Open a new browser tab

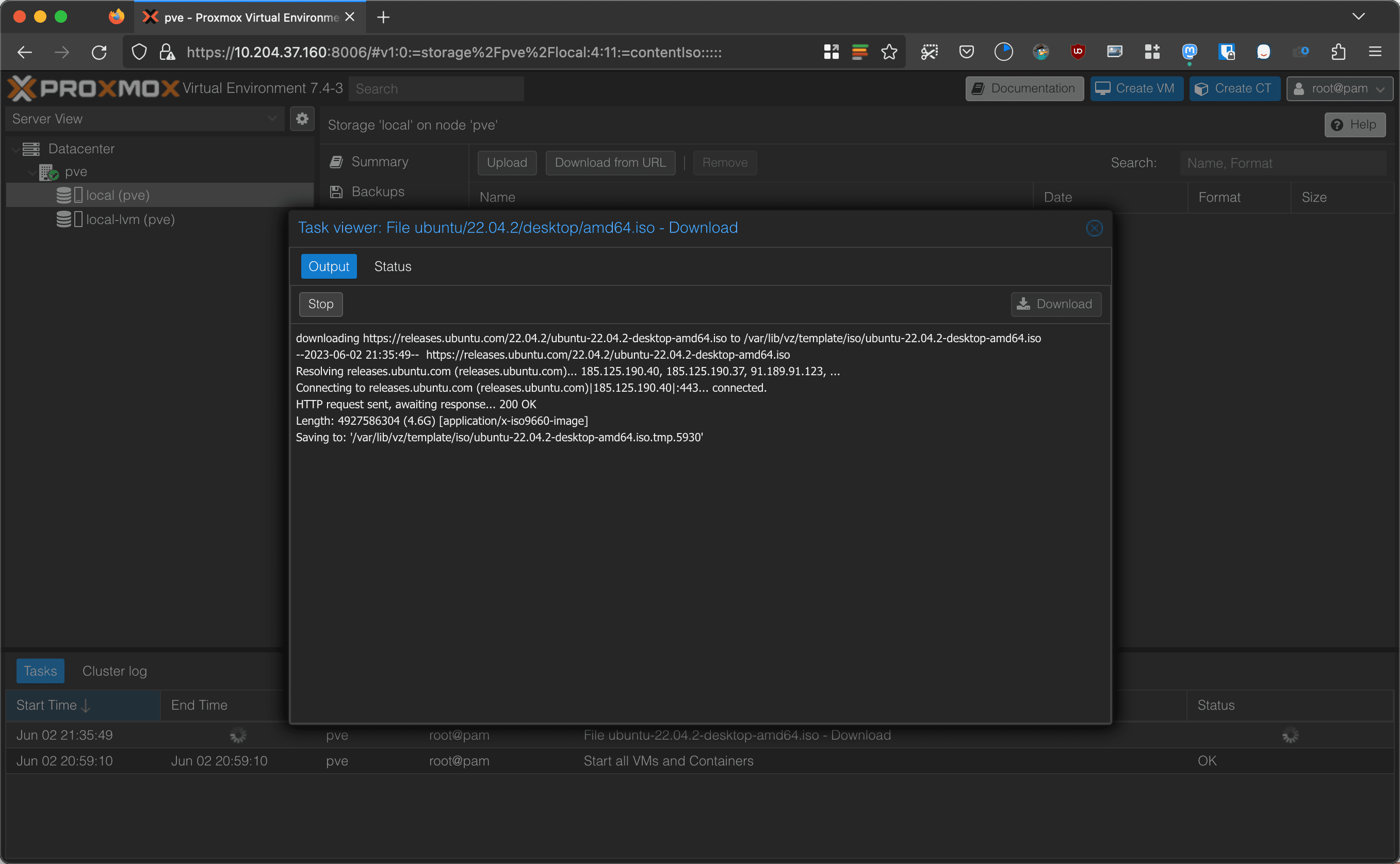384,17
